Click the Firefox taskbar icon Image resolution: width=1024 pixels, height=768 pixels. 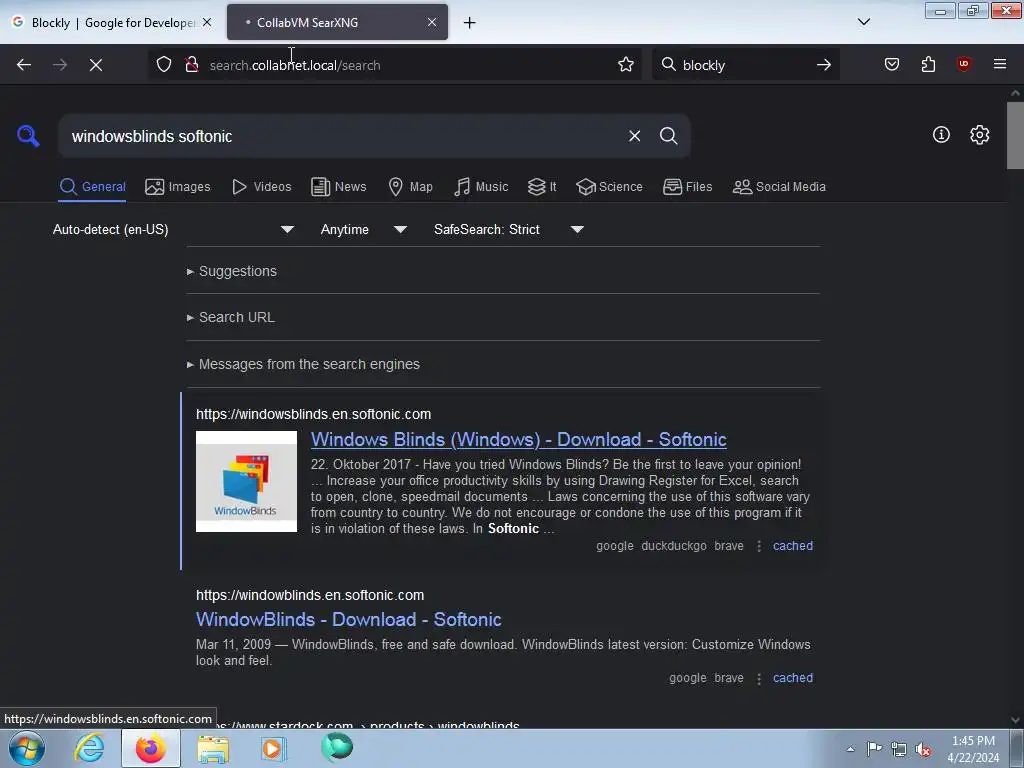tap(150, 748)
